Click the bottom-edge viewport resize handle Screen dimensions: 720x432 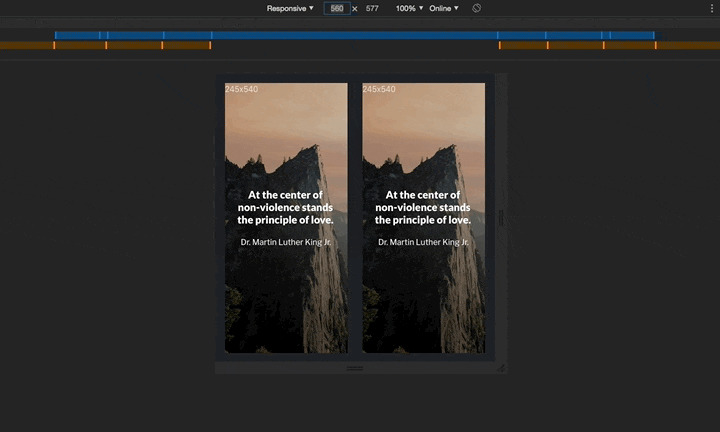(x=355, y=368)
